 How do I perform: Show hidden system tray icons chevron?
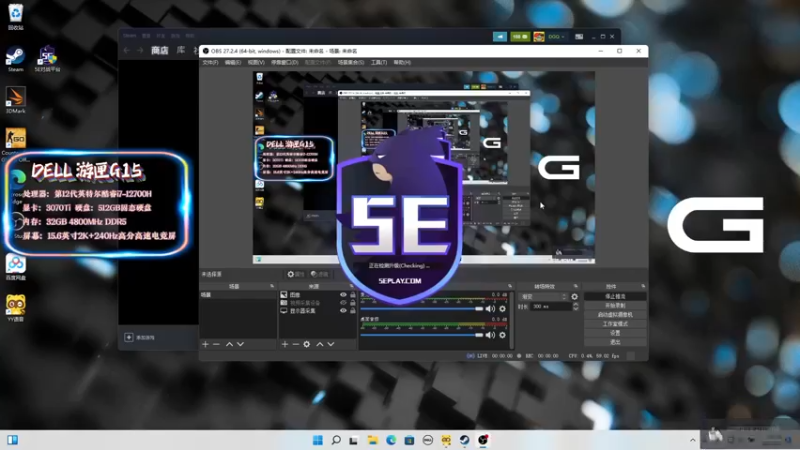coord(692,440)
